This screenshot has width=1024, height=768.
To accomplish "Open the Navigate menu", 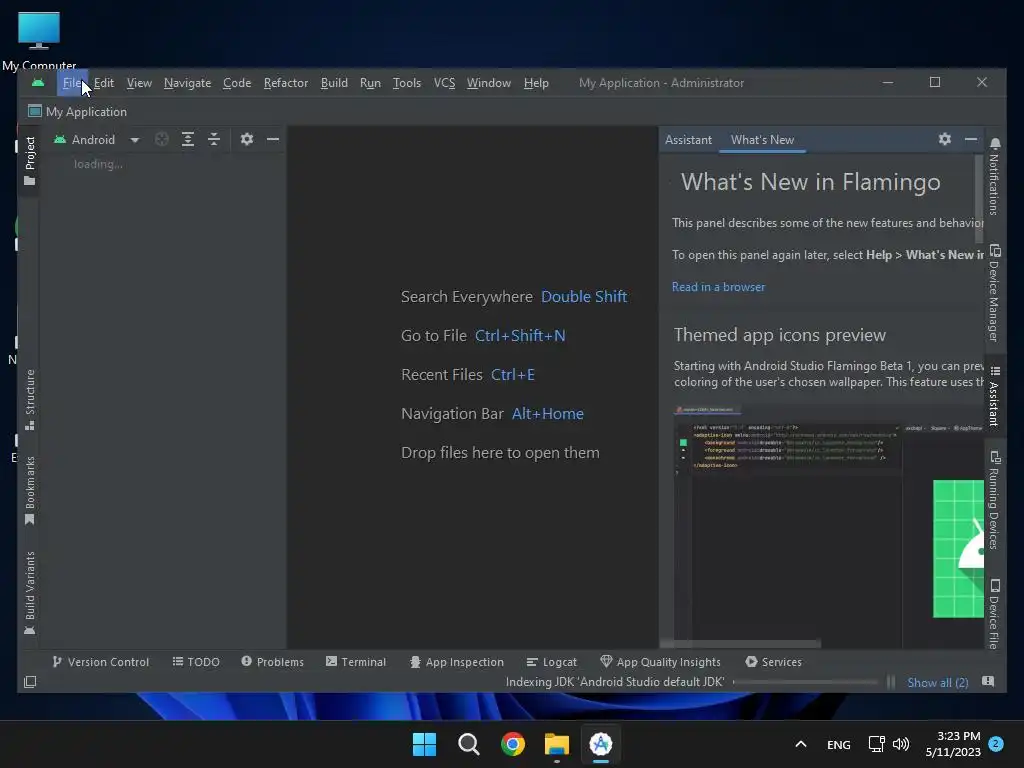I will tap(187, 83).
